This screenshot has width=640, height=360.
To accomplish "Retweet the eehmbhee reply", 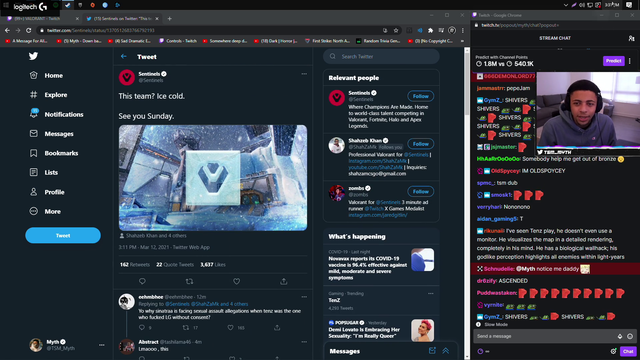I will click(x=186, y=327).
